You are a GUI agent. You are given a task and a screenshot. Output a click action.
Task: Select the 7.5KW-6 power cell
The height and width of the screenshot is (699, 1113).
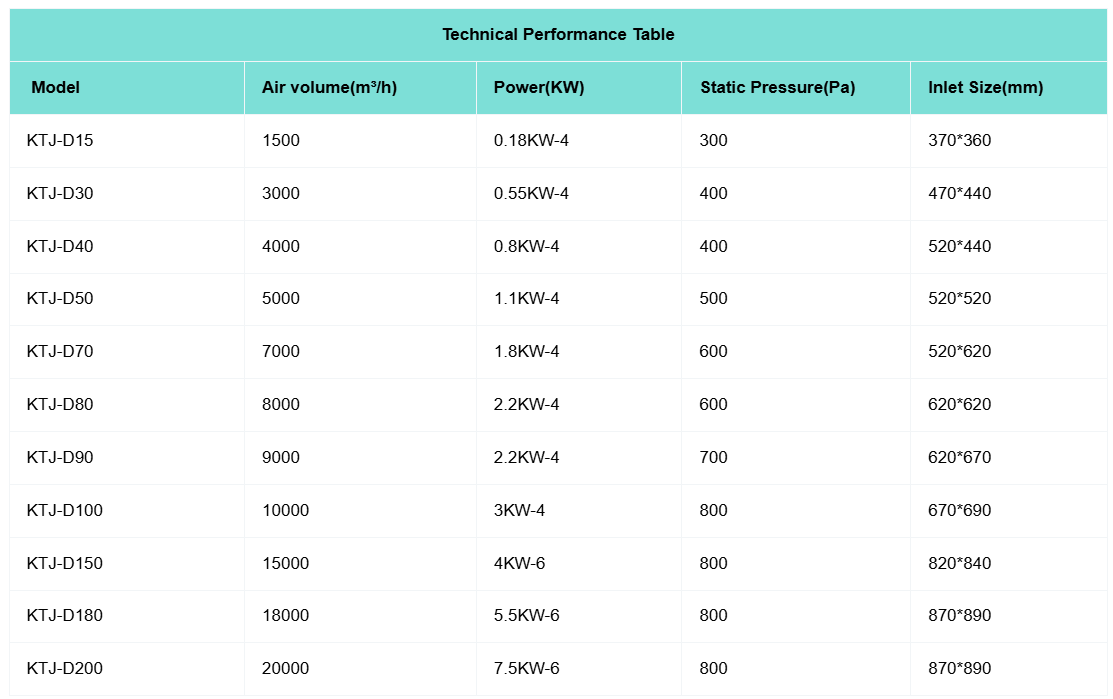[x=526, y=669]
